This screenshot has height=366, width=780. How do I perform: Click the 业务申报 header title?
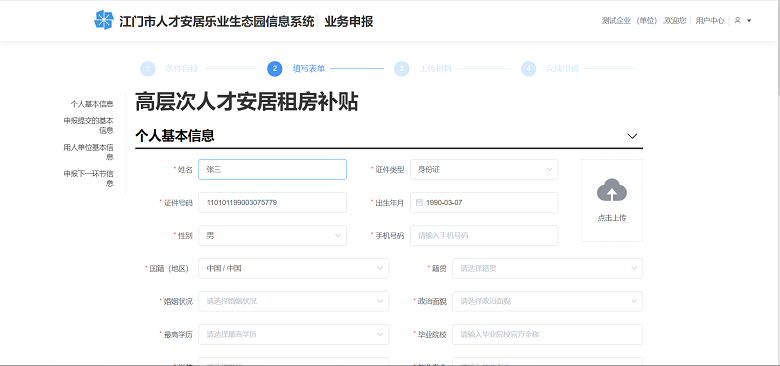click(x=349, y=21)
